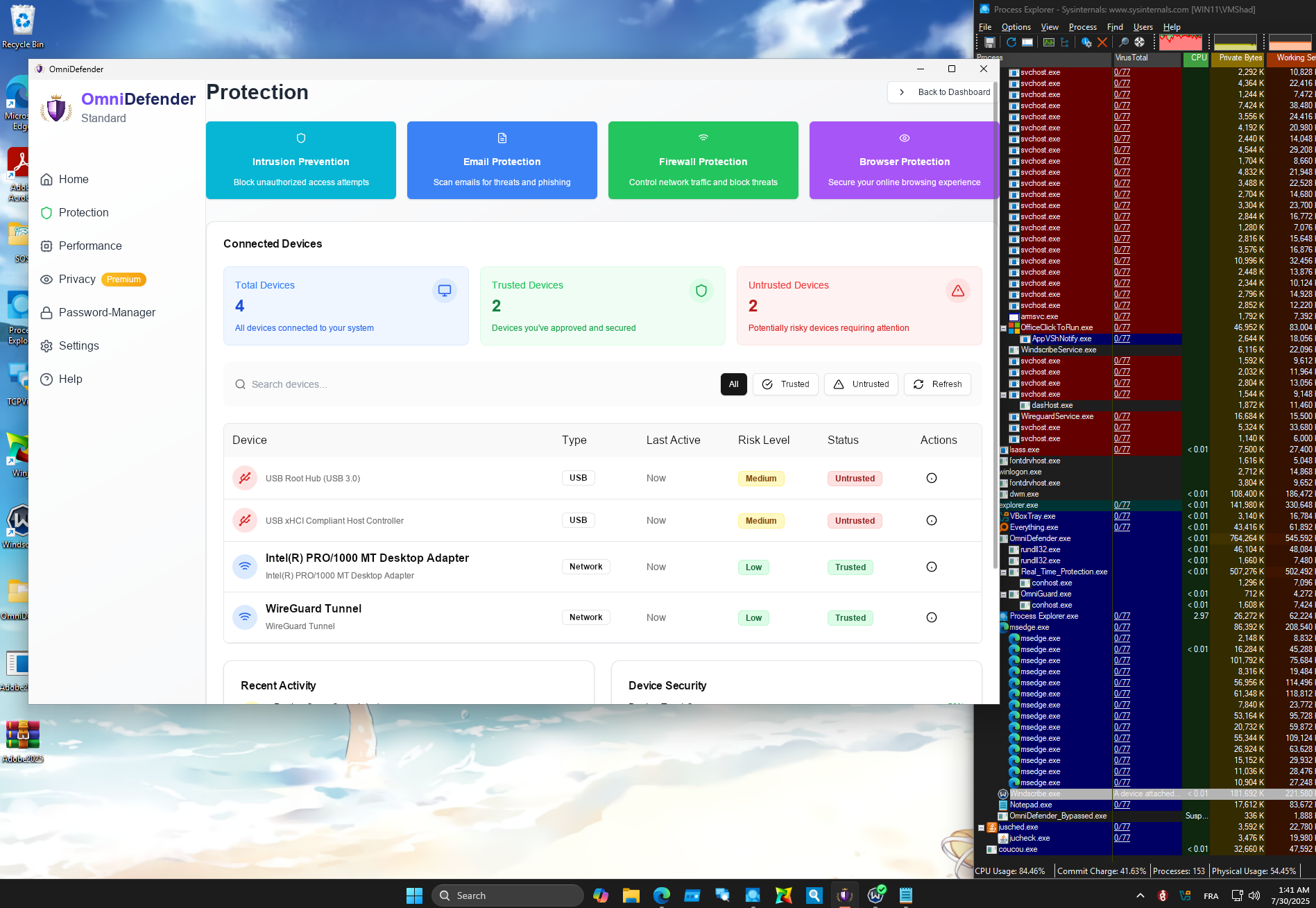Open Password-Manager from the sidebar
The height and width of the screenshot is (908, 1316).
[98, 312]
